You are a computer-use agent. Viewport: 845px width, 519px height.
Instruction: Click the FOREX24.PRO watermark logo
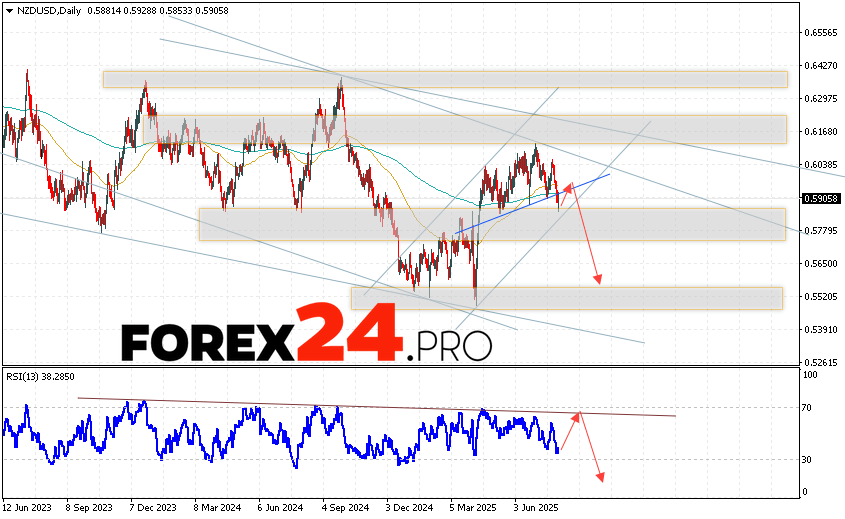tap(306, 342)
